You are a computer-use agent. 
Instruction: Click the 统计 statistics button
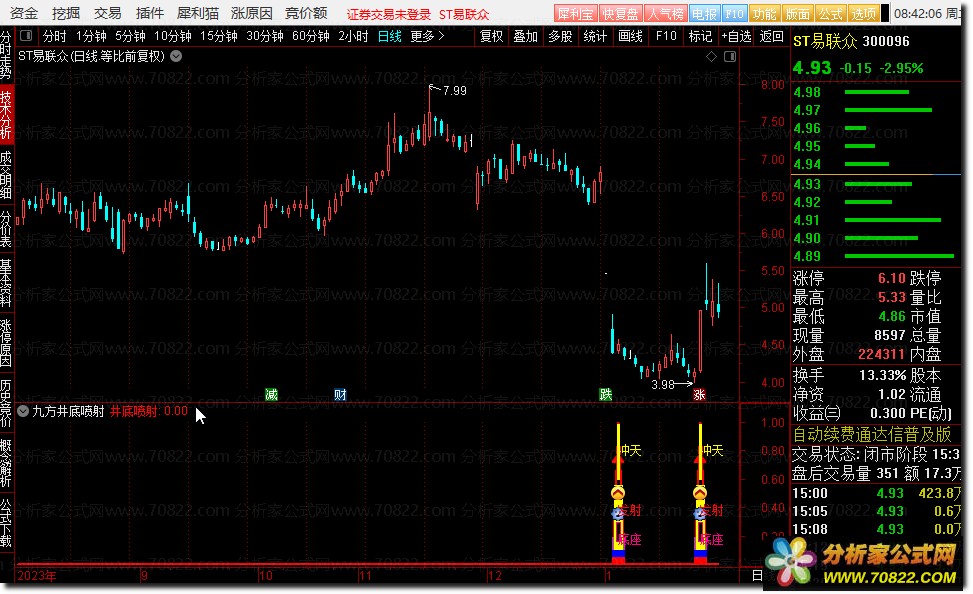coord(595,37)
